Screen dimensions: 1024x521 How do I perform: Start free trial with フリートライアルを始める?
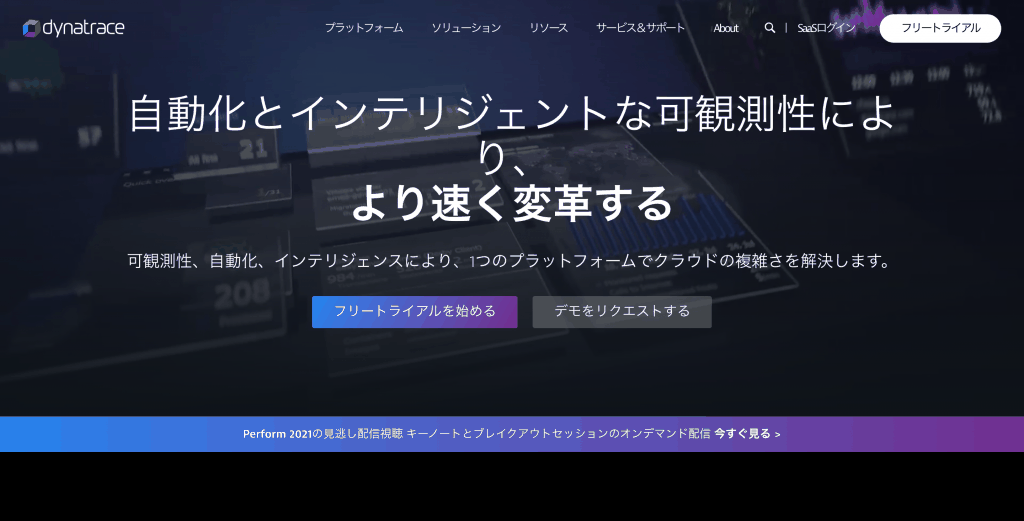(415, 311)
